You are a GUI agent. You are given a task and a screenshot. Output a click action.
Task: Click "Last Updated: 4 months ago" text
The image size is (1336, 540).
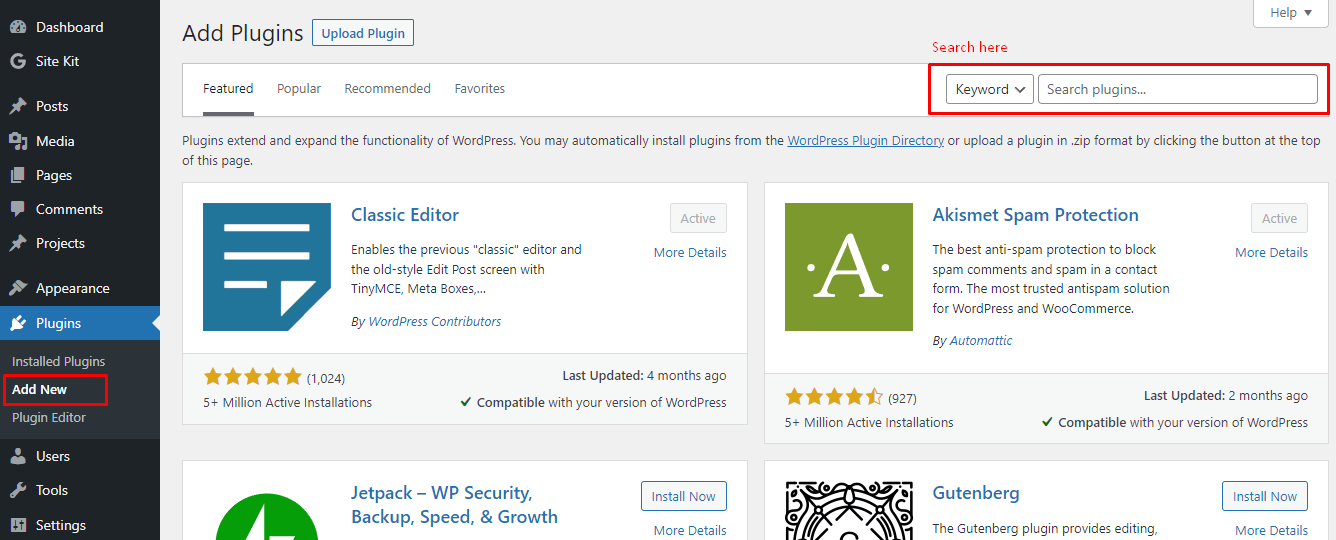point(644,376)
